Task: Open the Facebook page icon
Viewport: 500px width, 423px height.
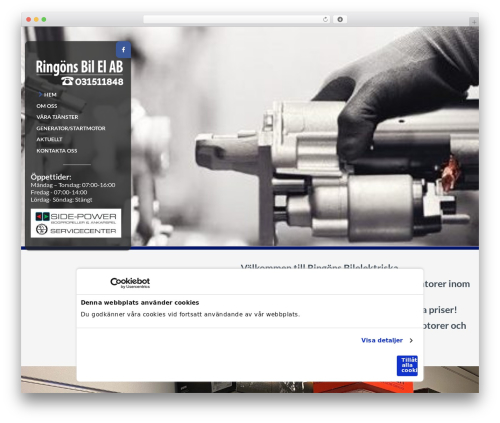Action: 123,50
